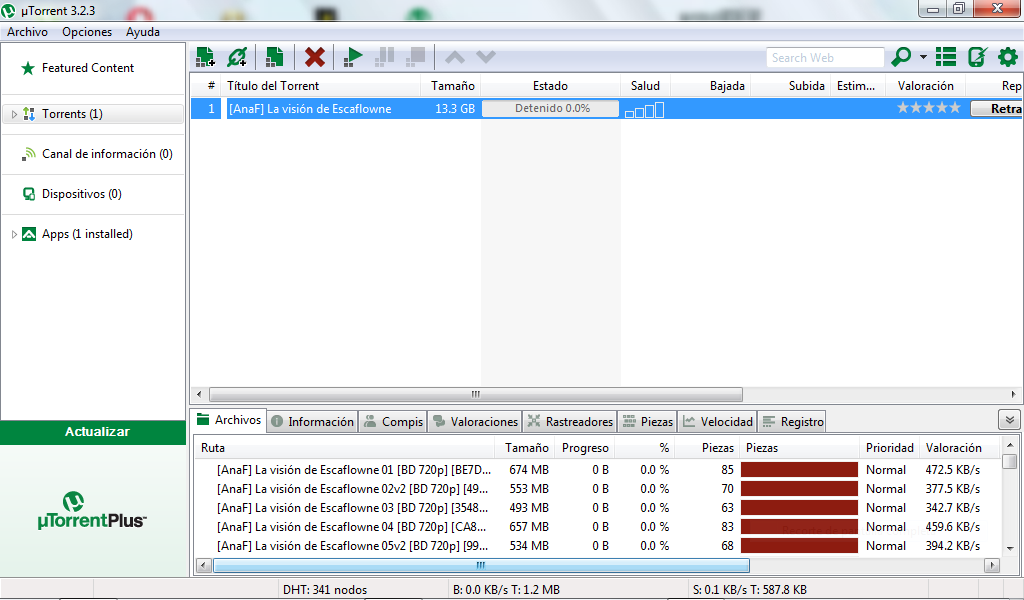The height and width of the screenshot is (600, 1024).
Task: Switch to the Información tab
Action: 313,422
